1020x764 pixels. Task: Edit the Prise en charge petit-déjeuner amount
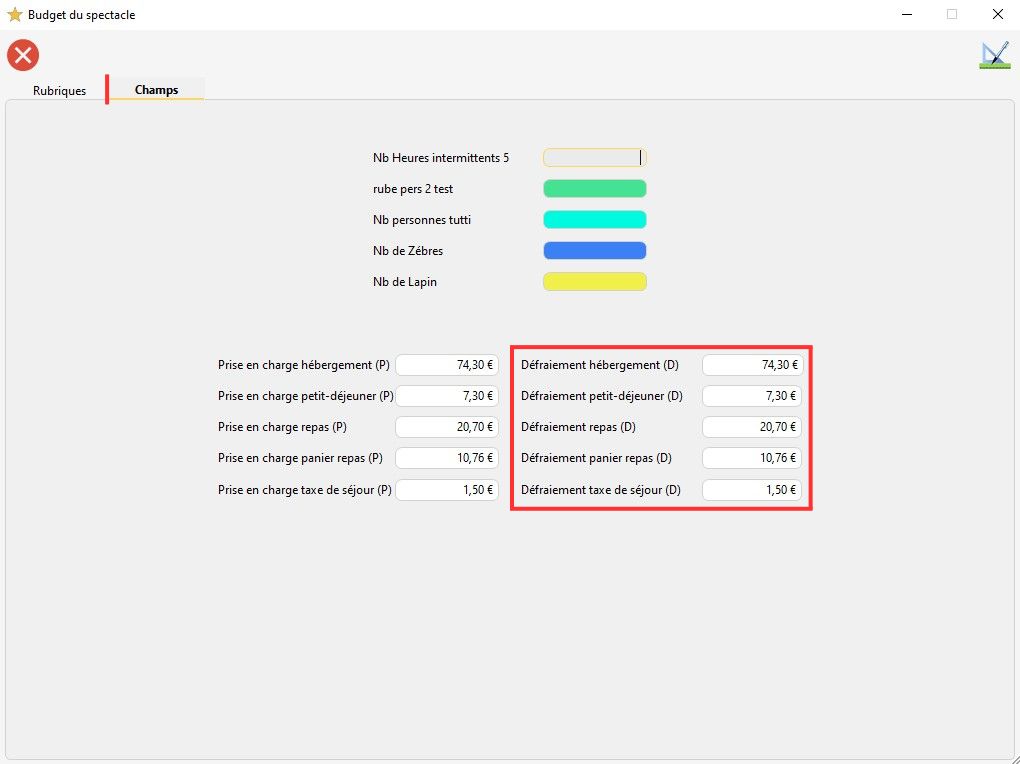pos(447,396)
